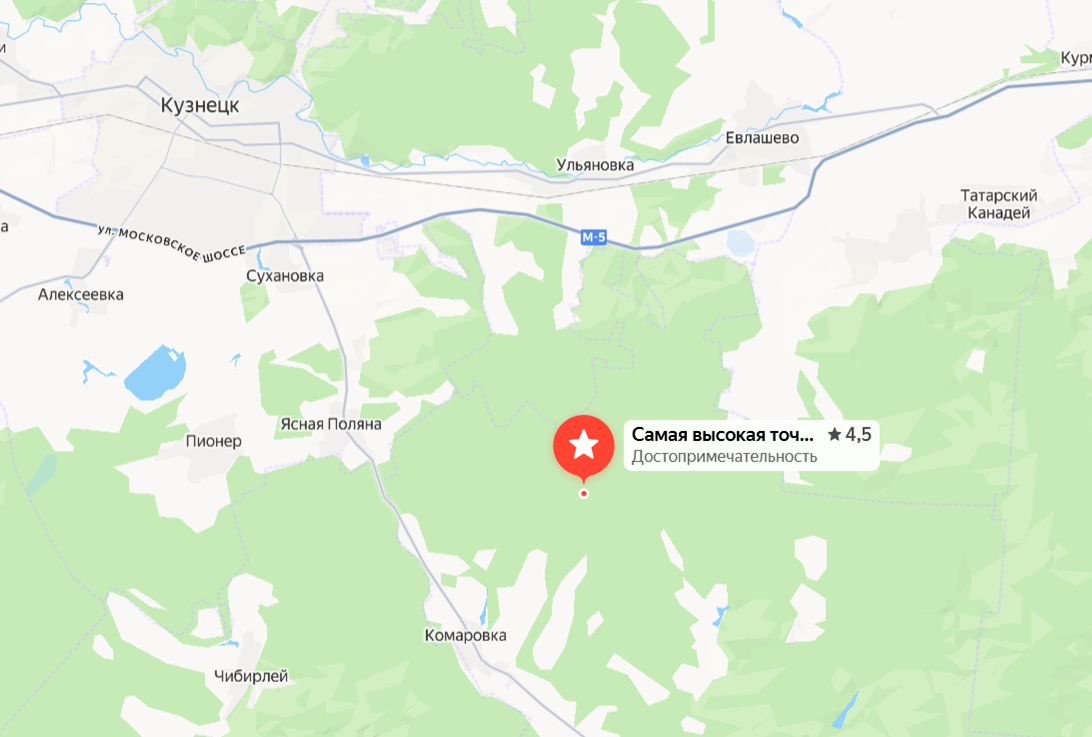
Task: Click the small red dot under the pin
Action: (584, 494)
